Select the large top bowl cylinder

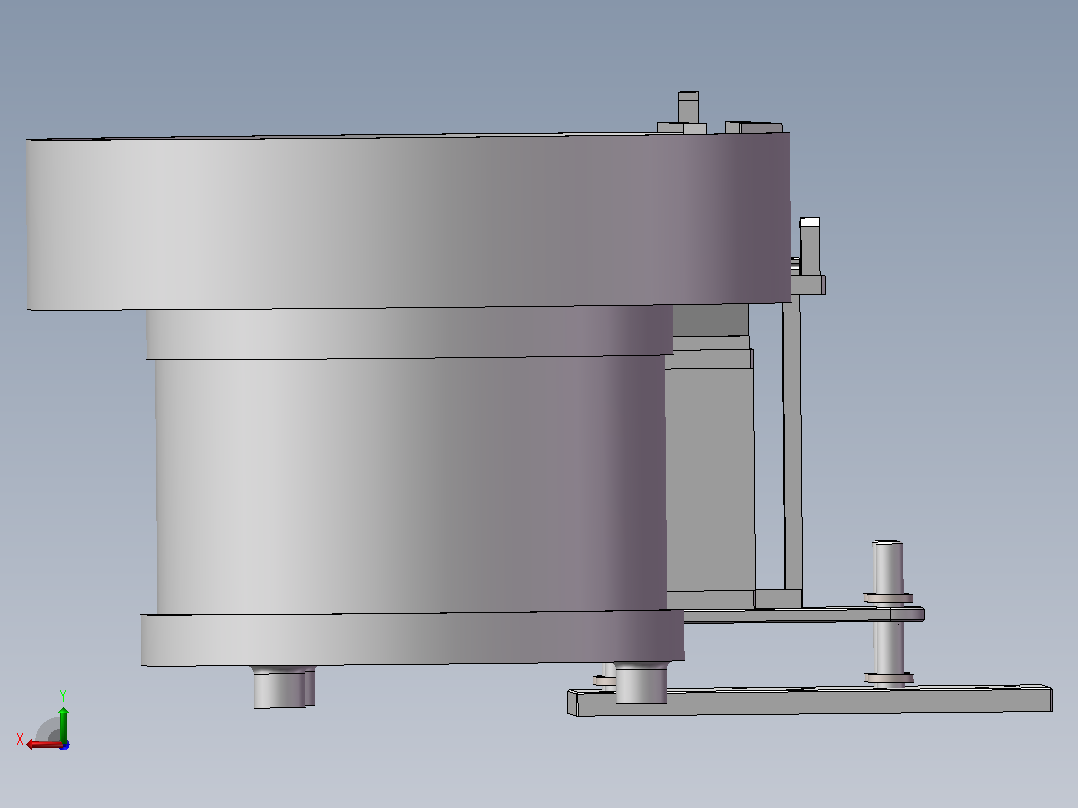(x=408, y=220)
